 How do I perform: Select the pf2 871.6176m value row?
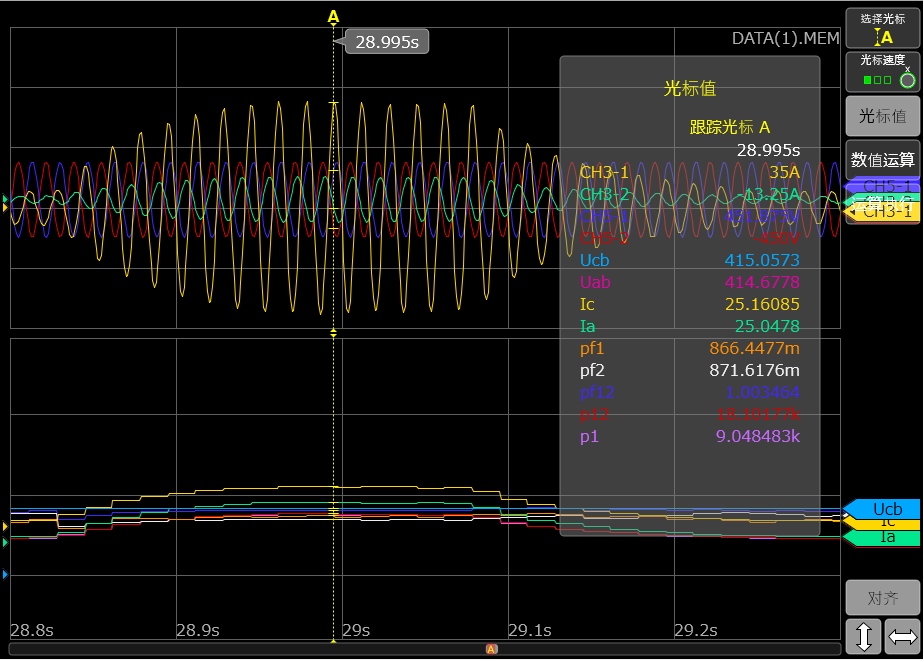tap(689, 370)
